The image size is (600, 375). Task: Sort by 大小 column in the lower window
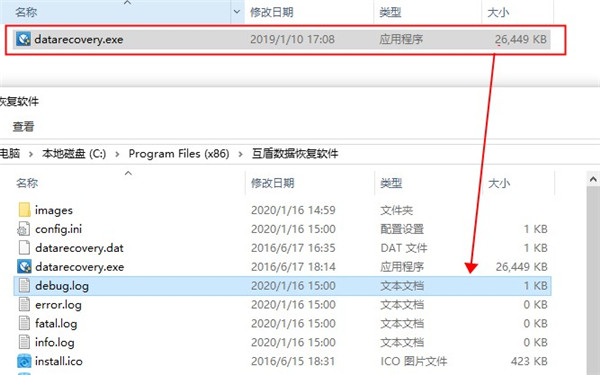pos(499,183)
